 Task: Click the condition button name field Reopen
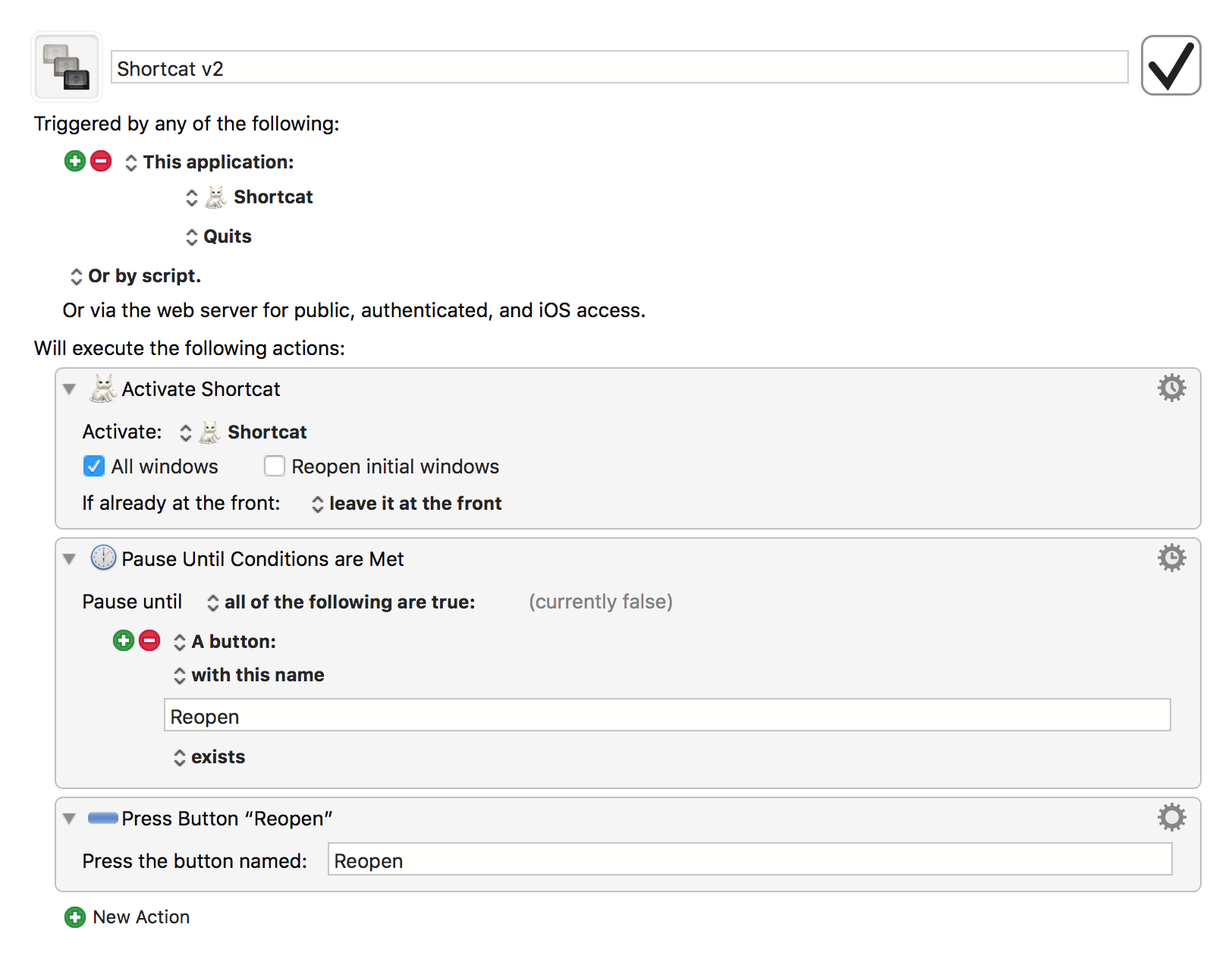pos(667,715)
